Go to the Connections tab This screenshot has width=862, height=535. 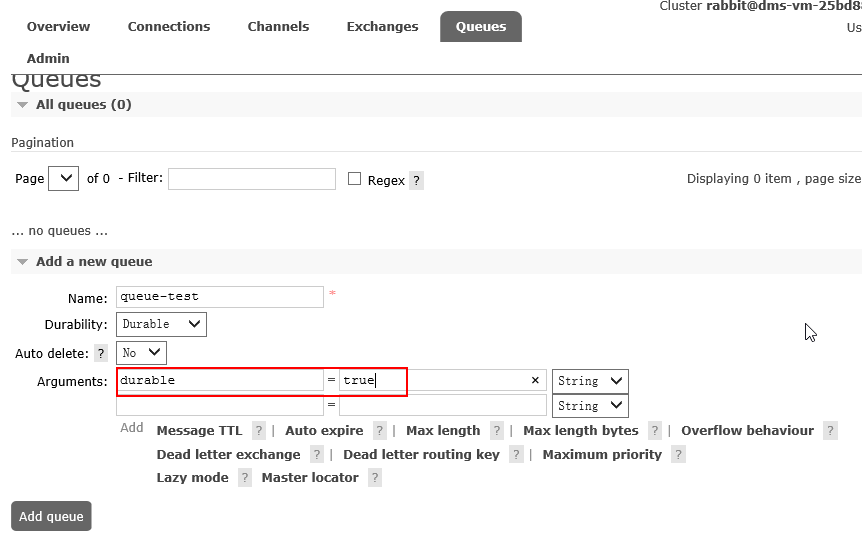(168, 27)
